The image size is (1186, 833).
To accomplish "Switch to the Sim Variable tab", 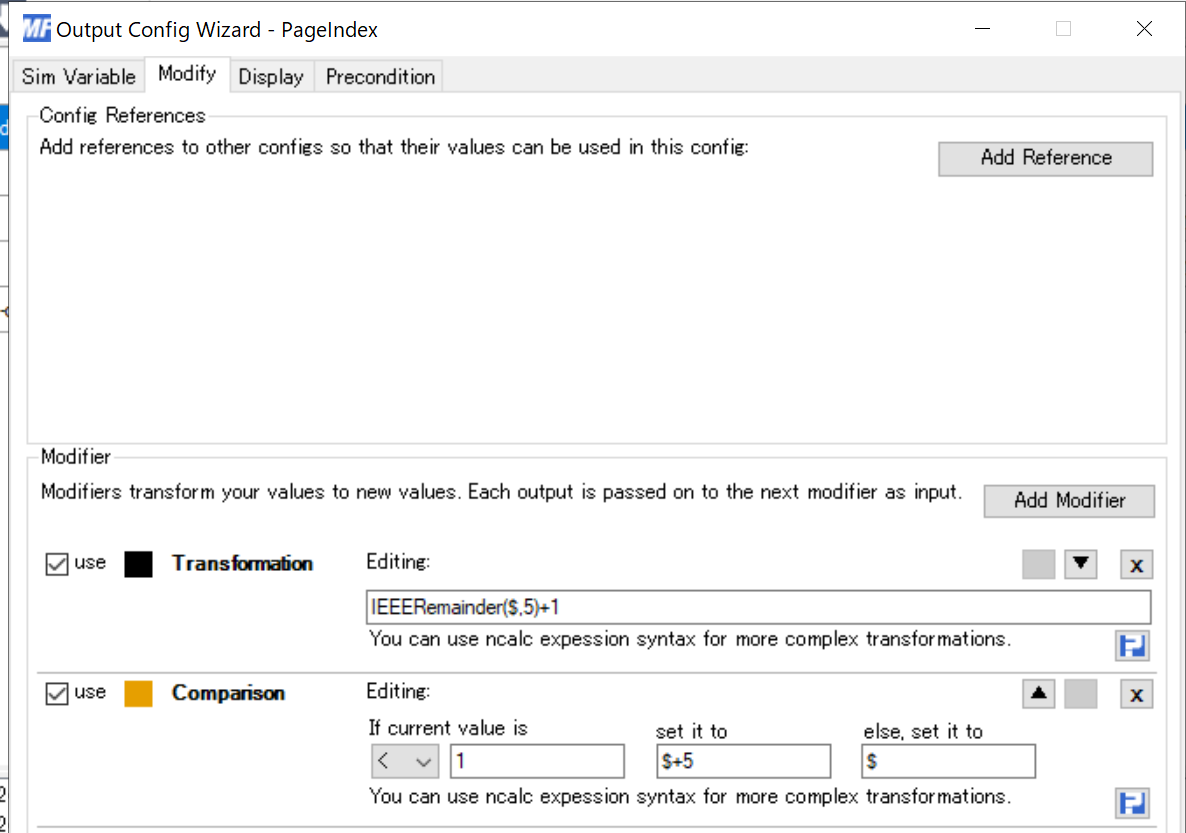I will tap(78, 76).
